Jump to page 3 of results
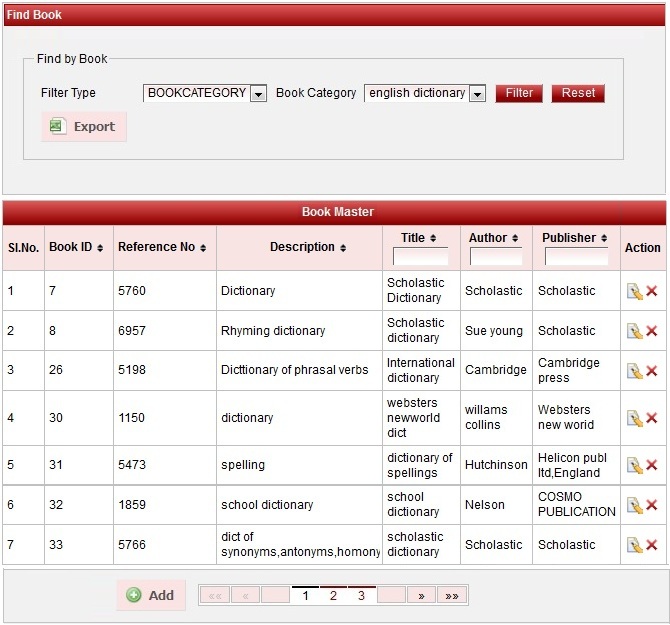 point(361,596)
